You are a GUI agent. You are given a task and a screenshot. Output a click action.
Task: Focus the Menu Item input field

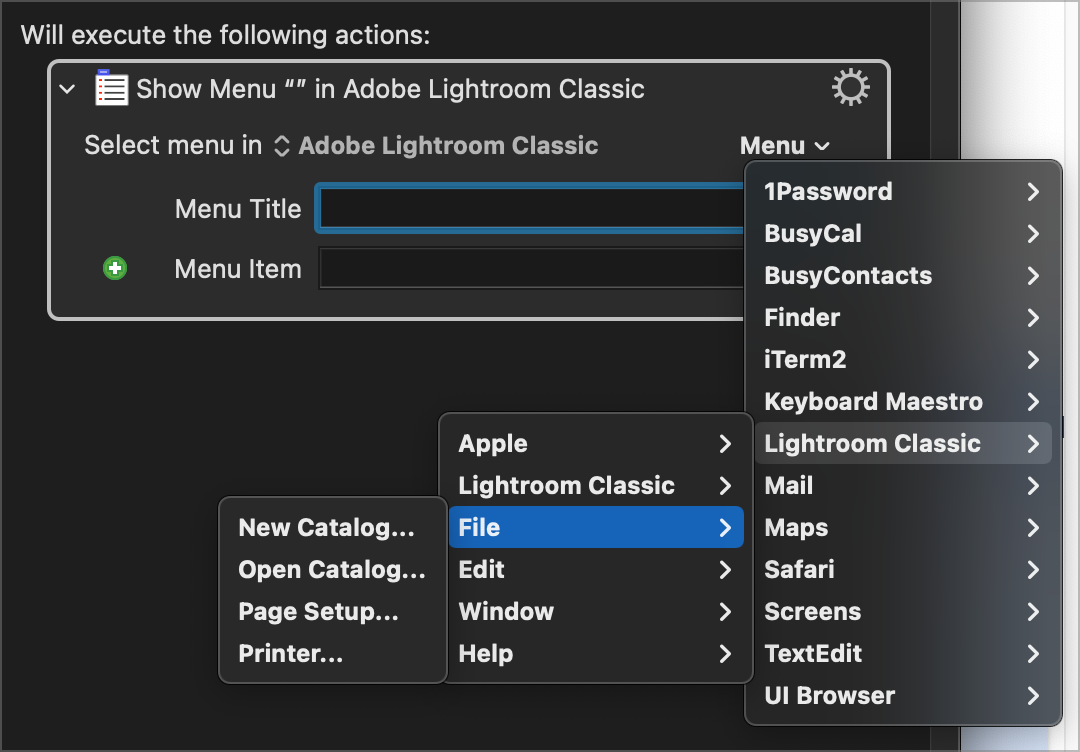coord(531,269)
